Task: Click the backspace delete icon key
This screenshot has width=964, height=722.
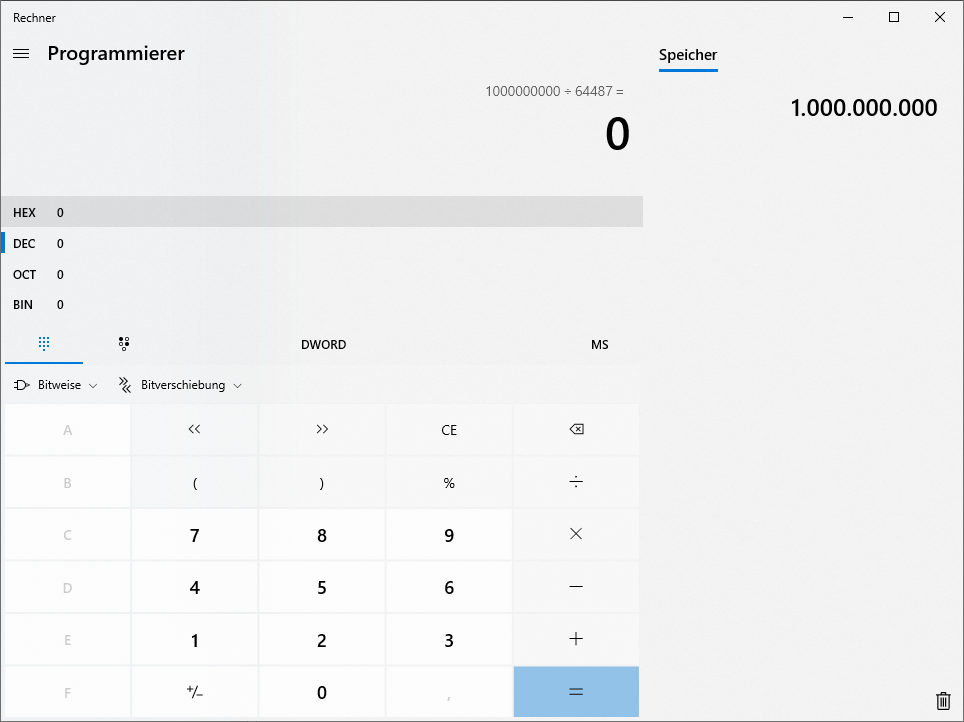Action: pyautogui.click(x=576, y=429)
